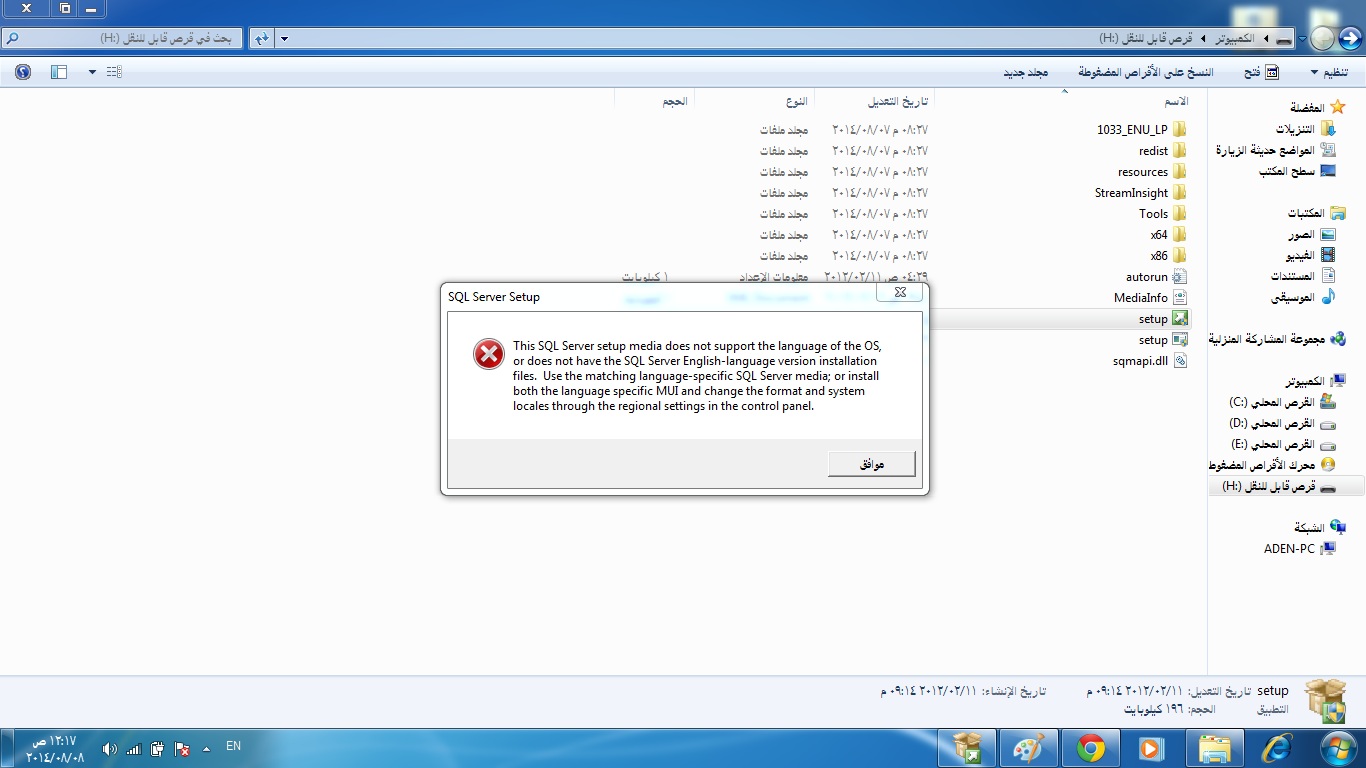Click مجموعة المشاركة المنزلية homegroup
Viewport: 1366px width, 768px height.
point(1277,339)
